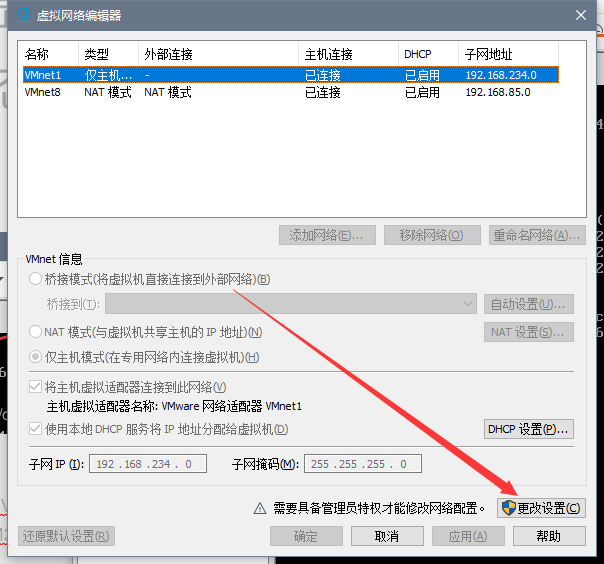Select the 仅主机模式 radio button
Viewport: 604px width, 564px height.
[x=35, y=357]
